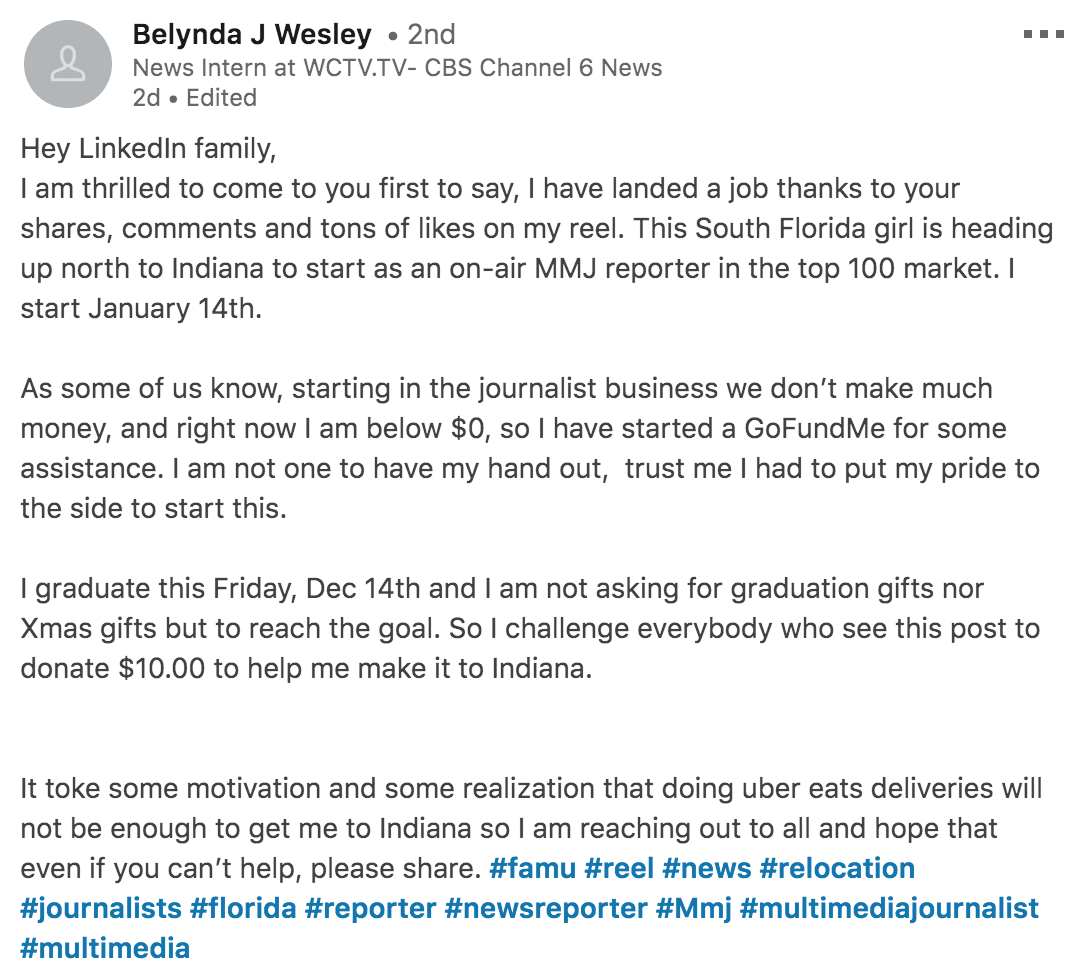Click the #multimedia hashtag
The image size is (1086, 980).
105,948
